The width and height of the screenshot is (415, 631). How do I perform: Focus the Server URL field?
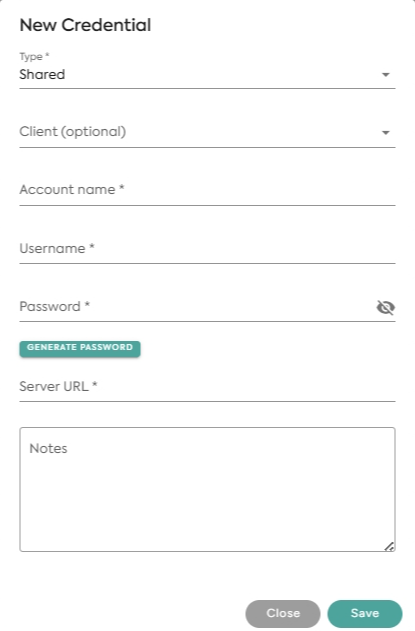click(207, 387)
